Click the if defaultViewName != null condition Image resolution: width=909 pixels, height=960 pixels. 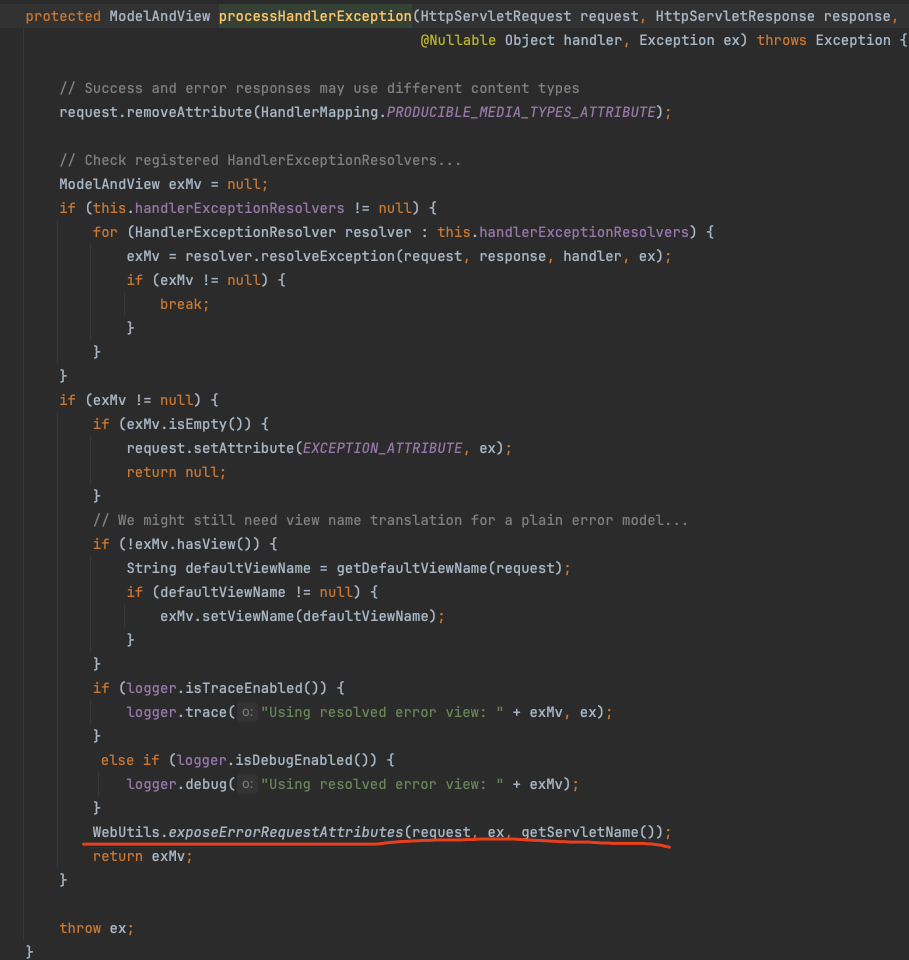pyautogui.click(x=252, y=592)
